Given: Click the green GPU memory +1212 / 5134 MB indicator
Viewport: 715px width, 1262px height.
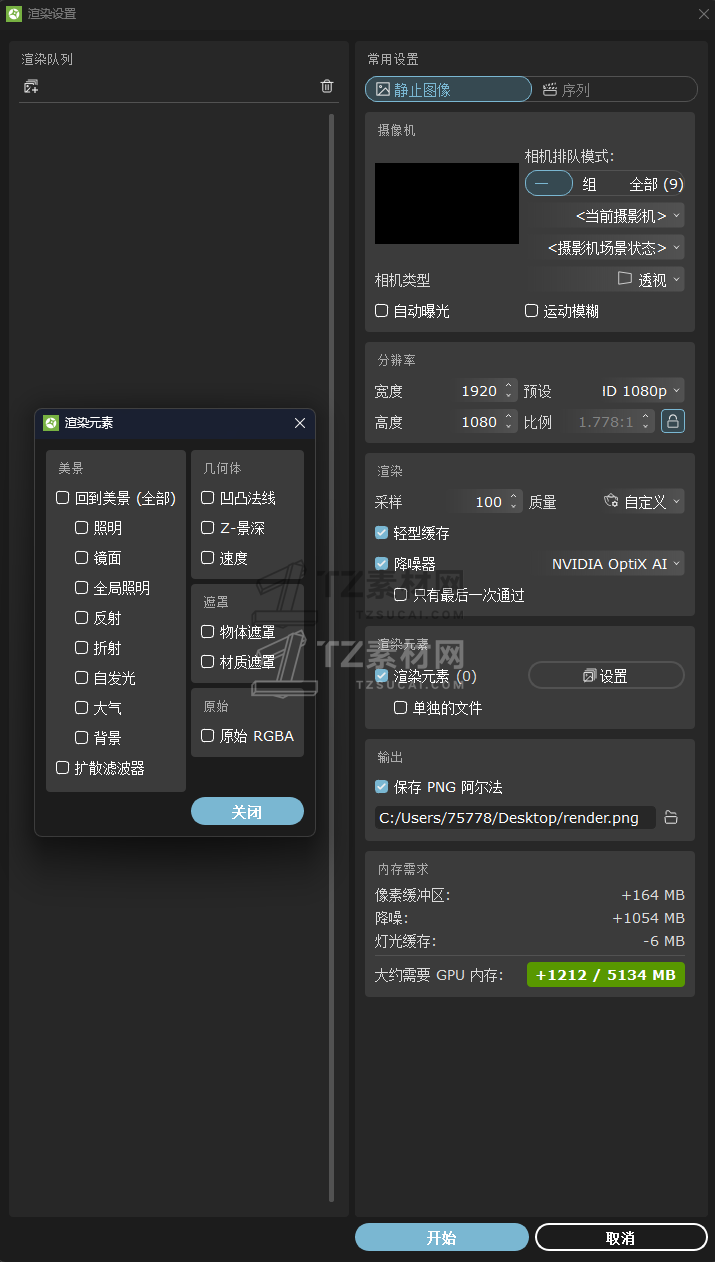Looking at the screenshot, I should pos(606,975).
